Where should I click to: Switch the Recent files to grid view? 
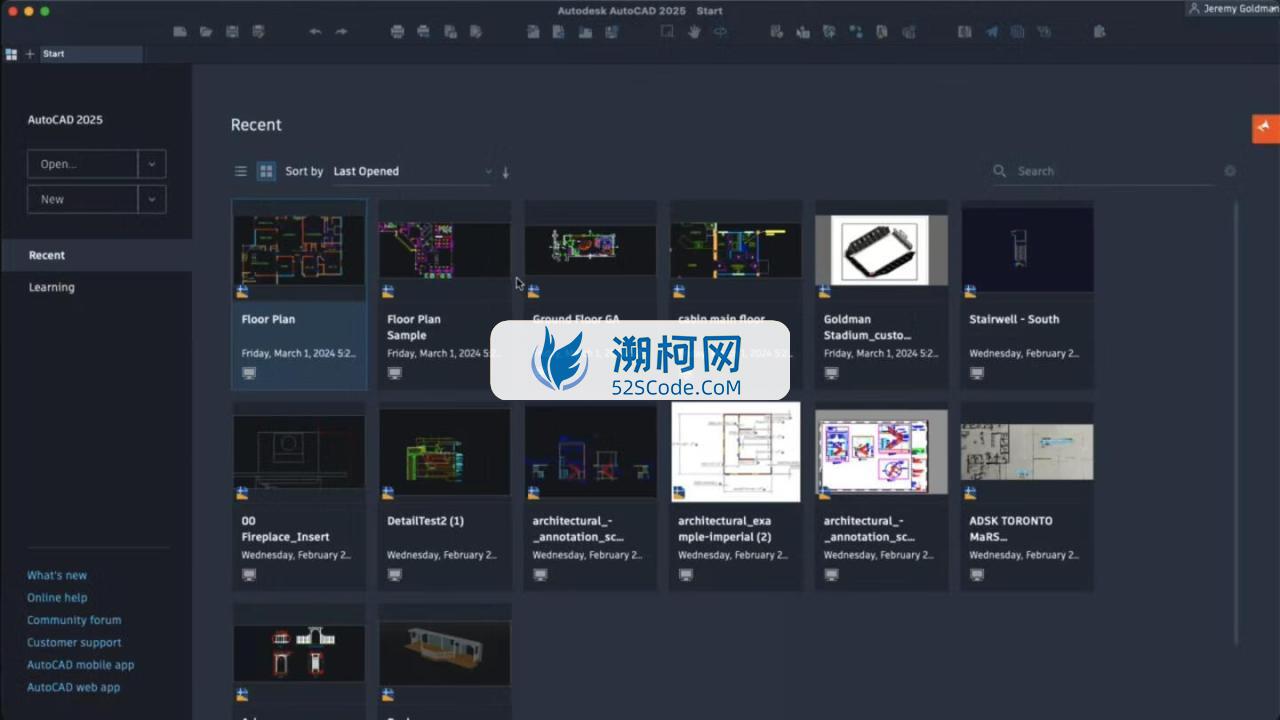pyautogui.click(x=266, y=171)
